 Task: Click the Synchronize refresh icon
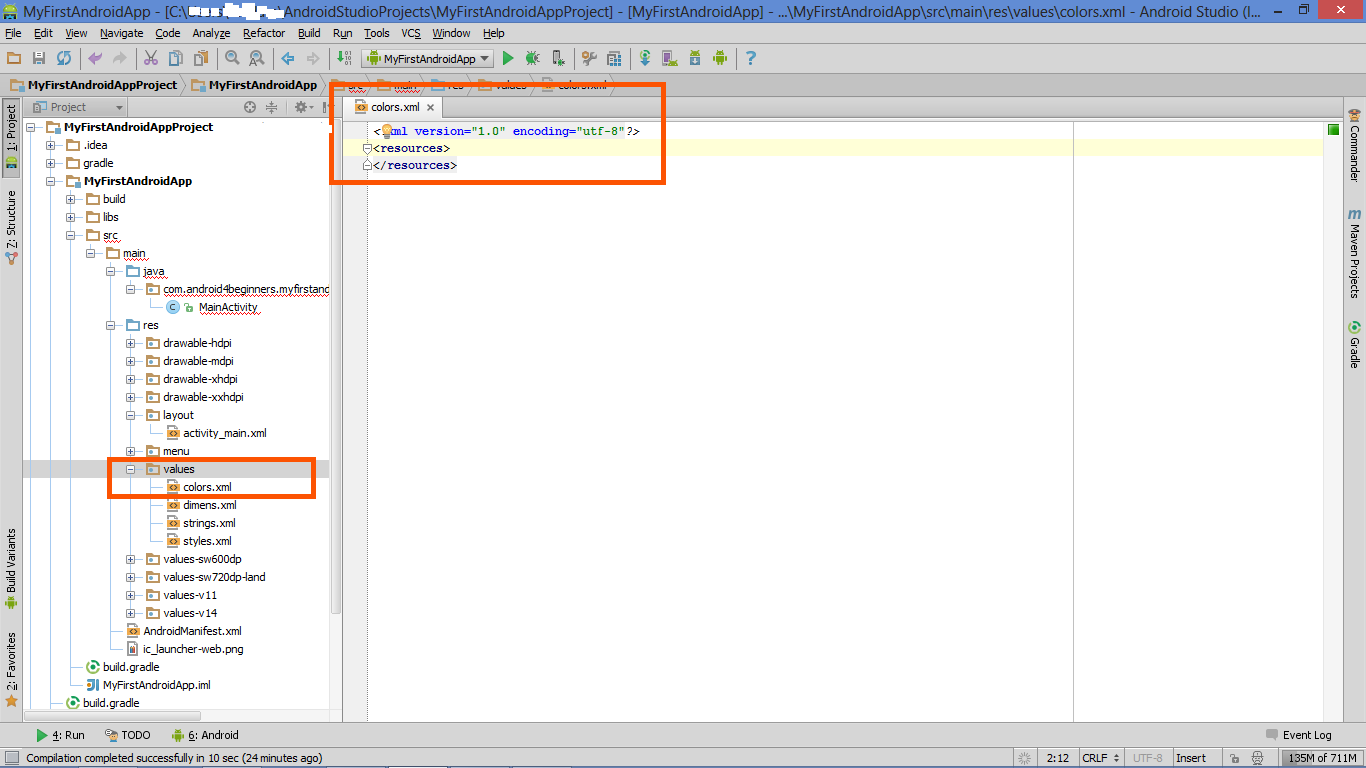click(x=64, y=59)
